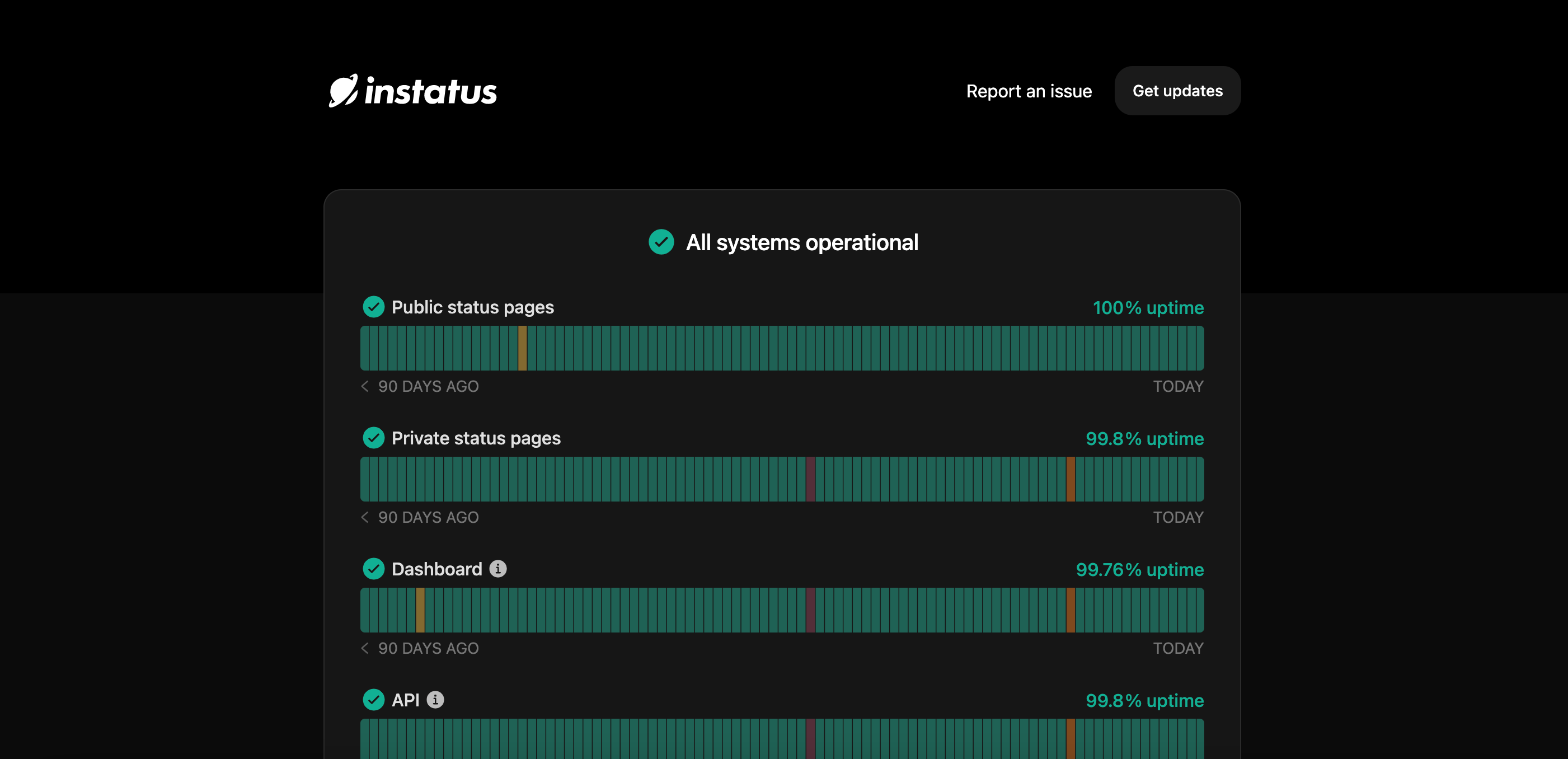
Task: Click Private status pages 99.8% uptime
Action: click(1144, 438)
